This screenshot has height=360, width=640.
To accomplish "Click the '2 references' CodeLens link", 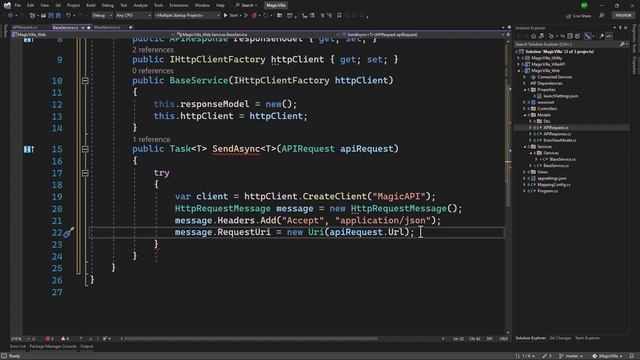I will pyautogui.click(x=153, y=50).
